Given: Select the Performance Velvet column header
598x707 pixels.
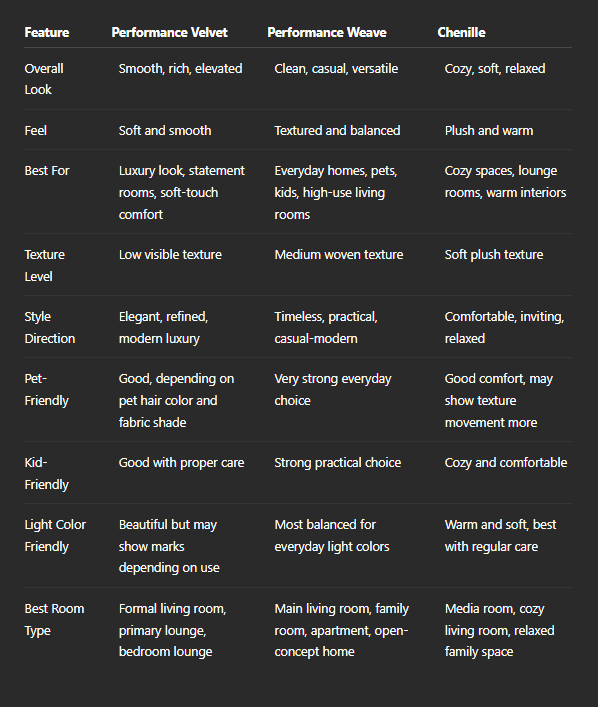Looking at the screenshot, I should click(169, 32).
